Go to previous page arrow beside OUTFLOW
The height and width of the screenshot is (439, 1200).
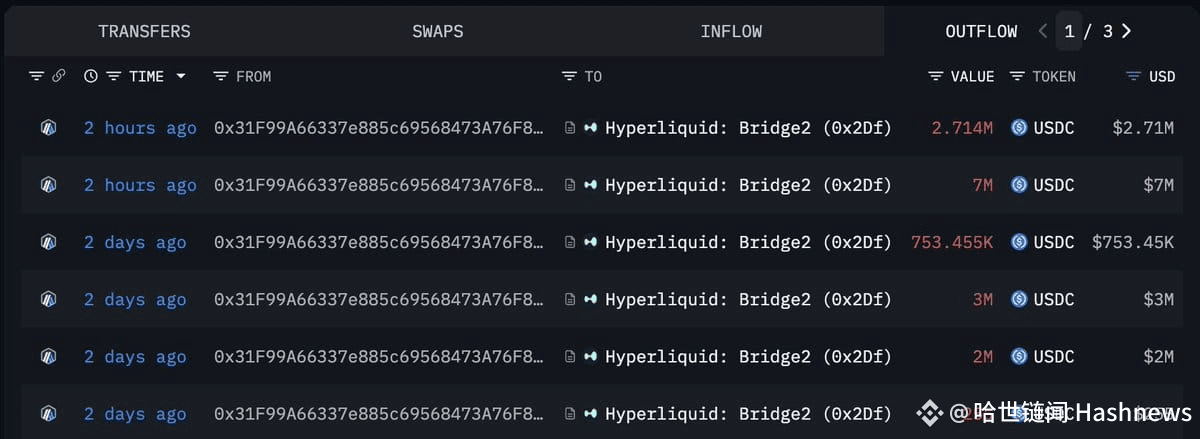click(1043, 31)
